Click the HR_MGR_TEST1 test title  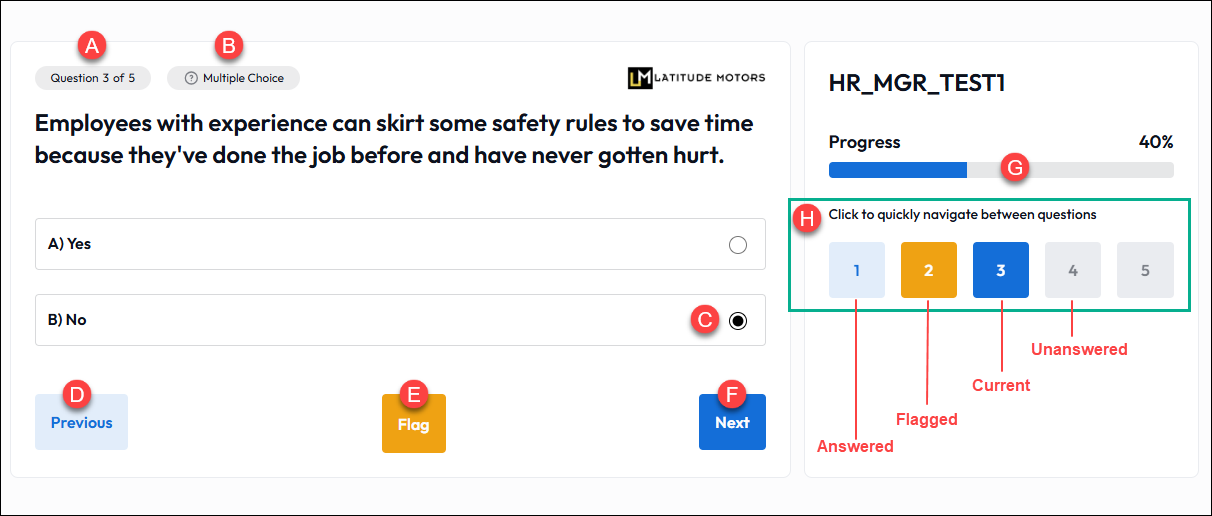(x=916, y=83)
